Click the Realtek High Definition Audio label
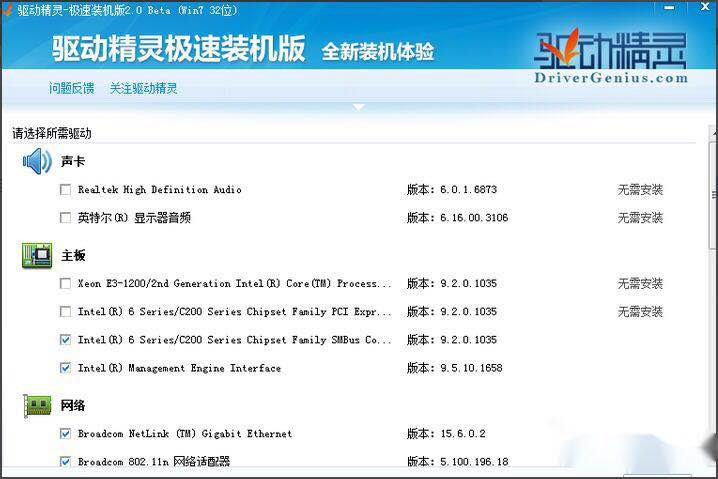The image size is (718, 479). tap(159, 190)
